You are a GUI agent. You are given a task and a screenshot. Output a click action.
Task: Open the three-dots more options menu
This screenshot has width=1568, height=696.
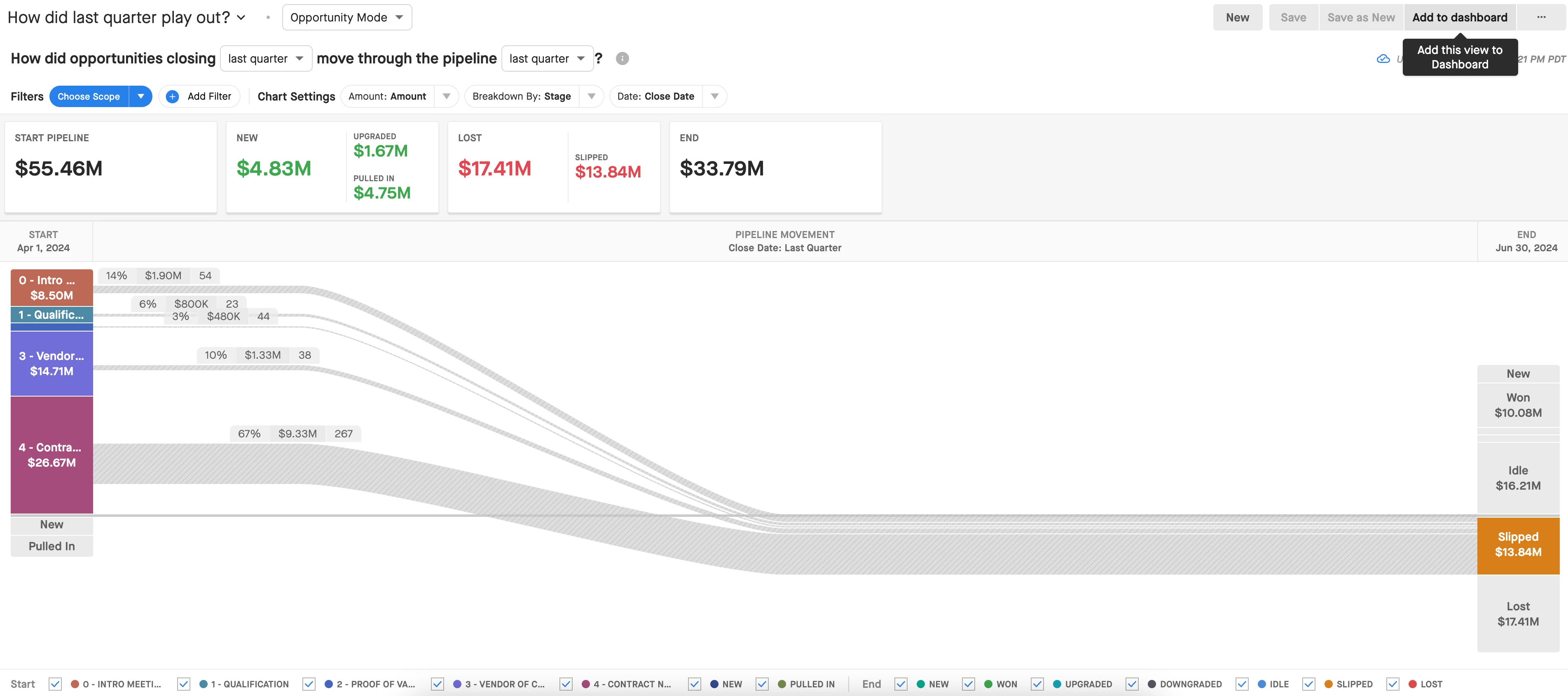click(1541, 17)
